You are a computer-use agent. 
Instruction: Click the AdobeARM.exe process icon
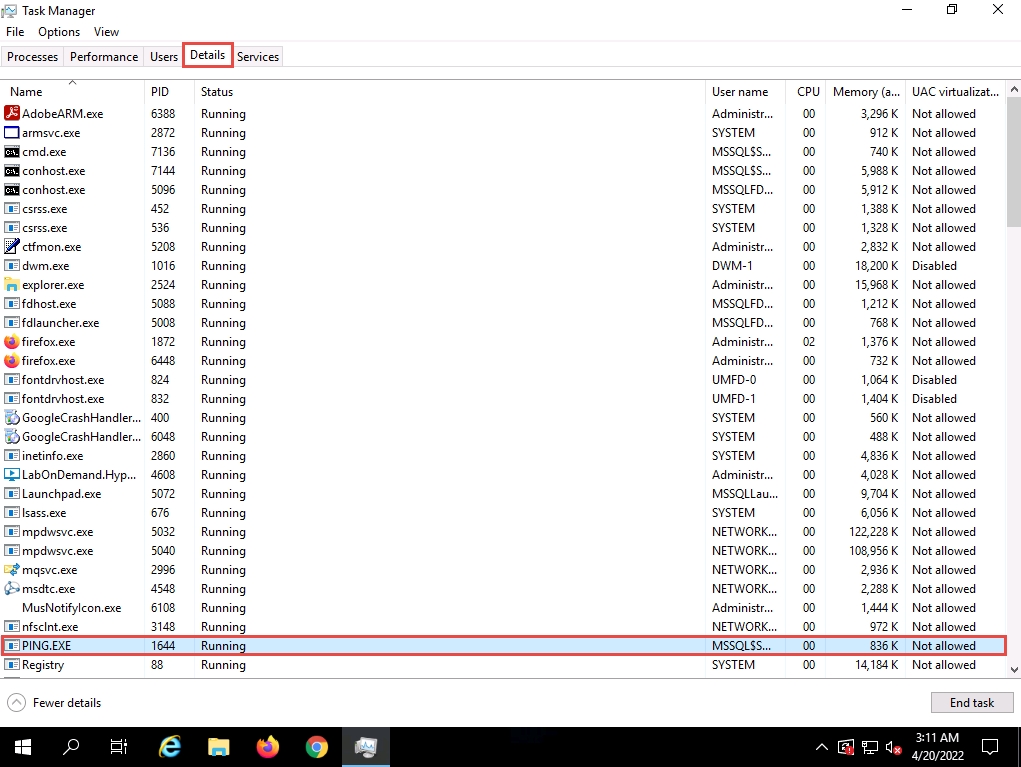pyautogui.click(x=12, y=114)
